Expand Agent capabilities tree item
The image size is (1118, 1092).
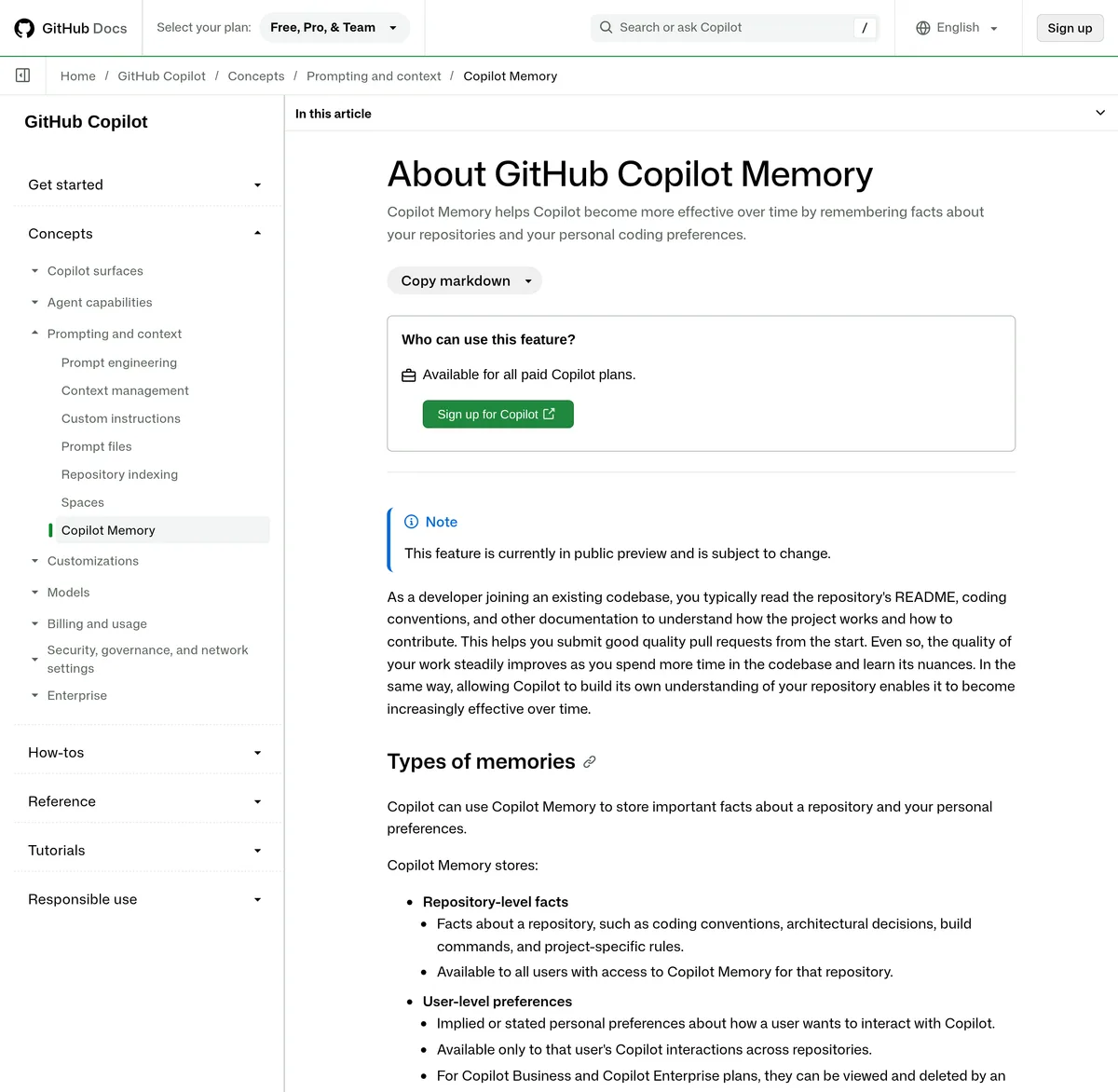point(34,303)
